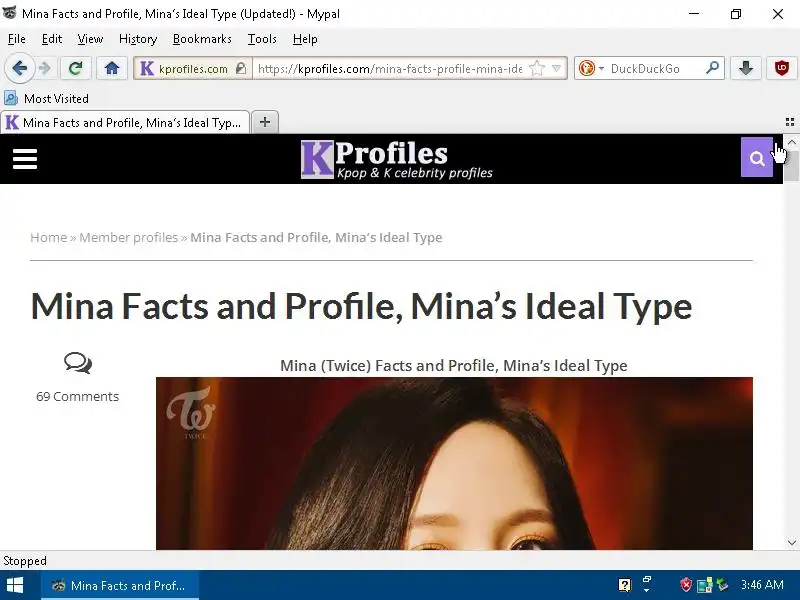The width and height of the screenshot is (800, 600).
Task: Open the browser home page icon
Action: (112, 68)
